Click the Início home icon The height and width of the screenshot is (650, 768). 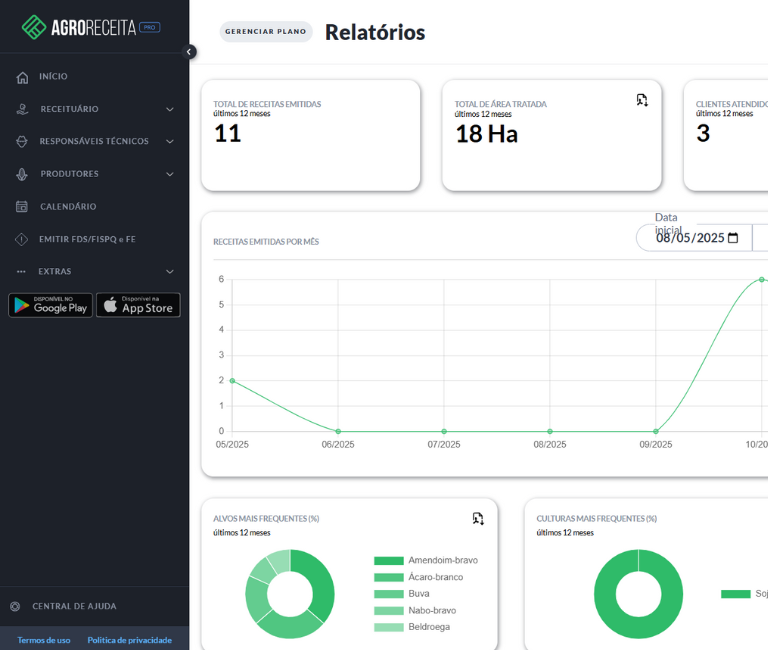pyautogui.click(x=22, y=77)
